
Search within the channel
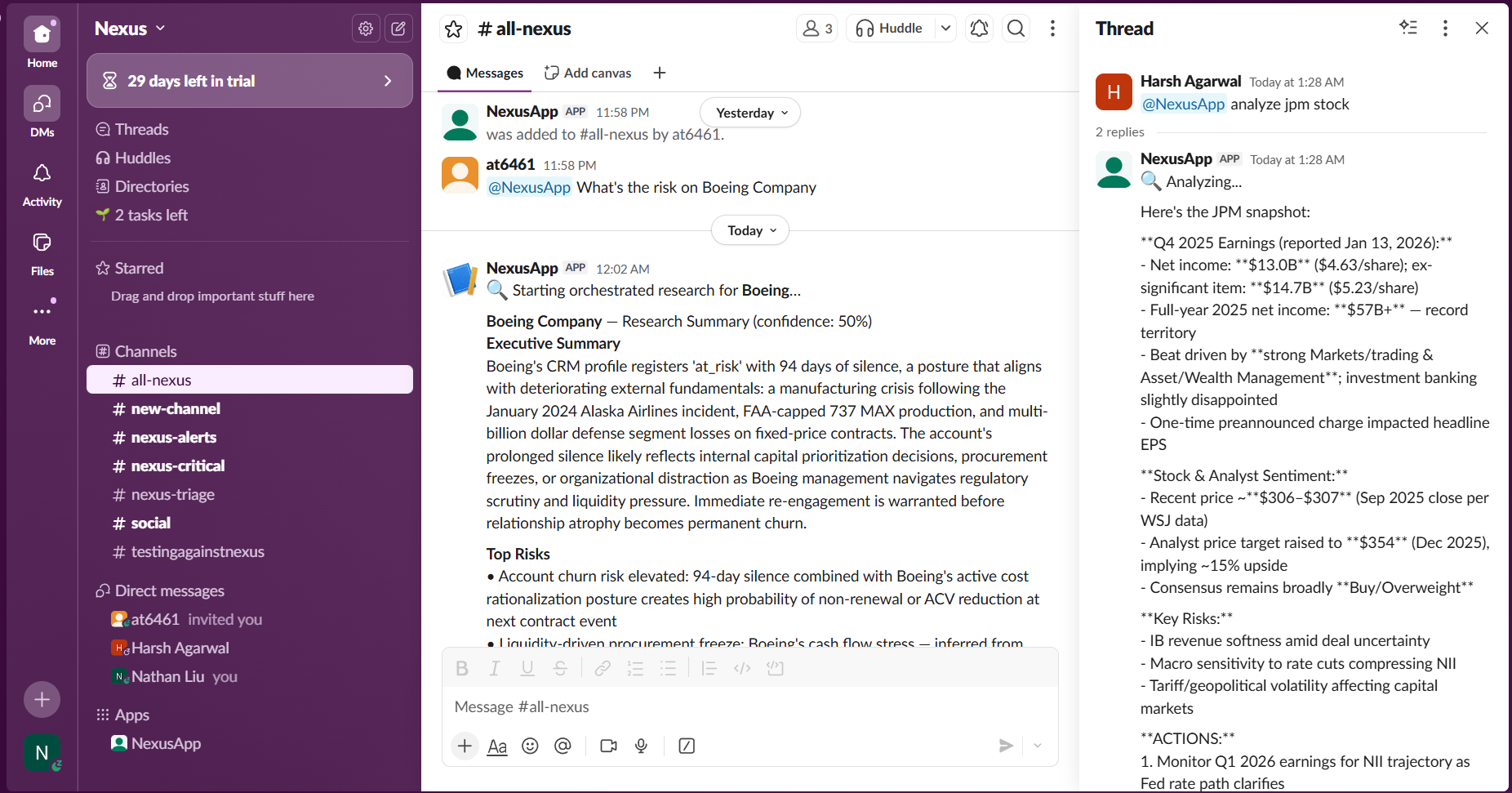[x=1016, y=29]
